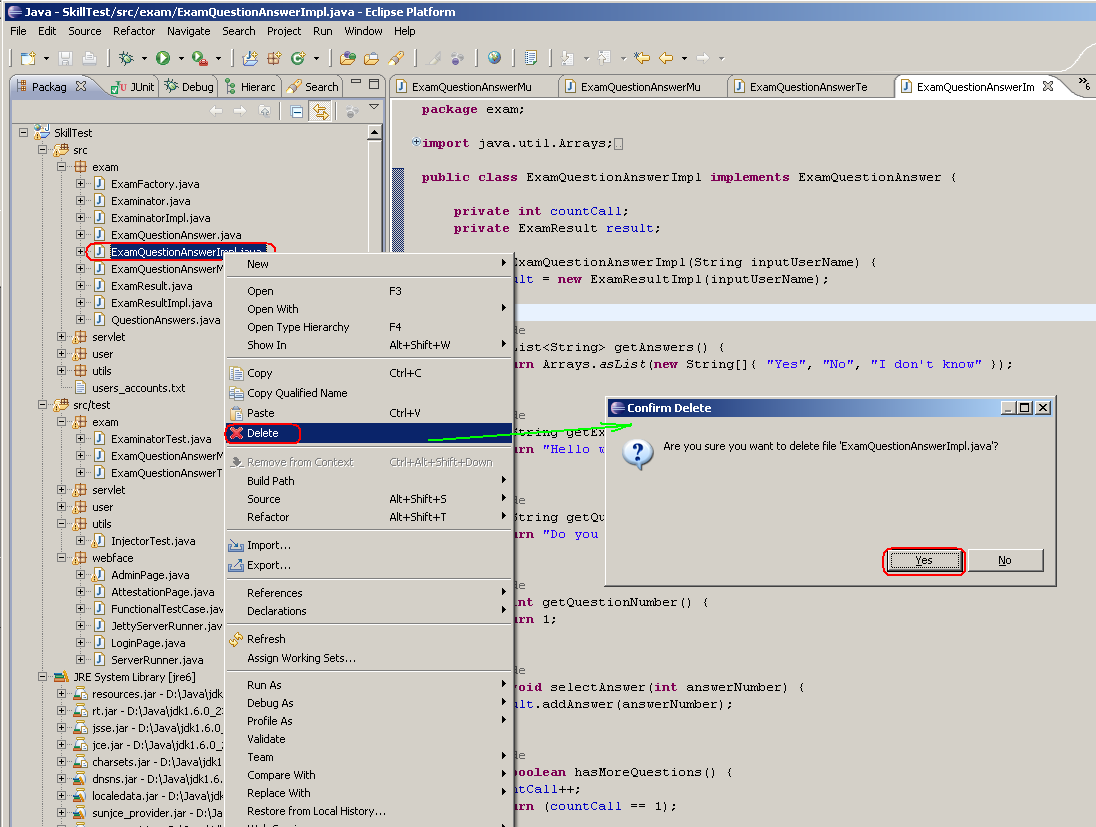Viewport: 1096px width, 827px height.
Task: Open the web browser toolbar icon
Action: coord(494,57)
